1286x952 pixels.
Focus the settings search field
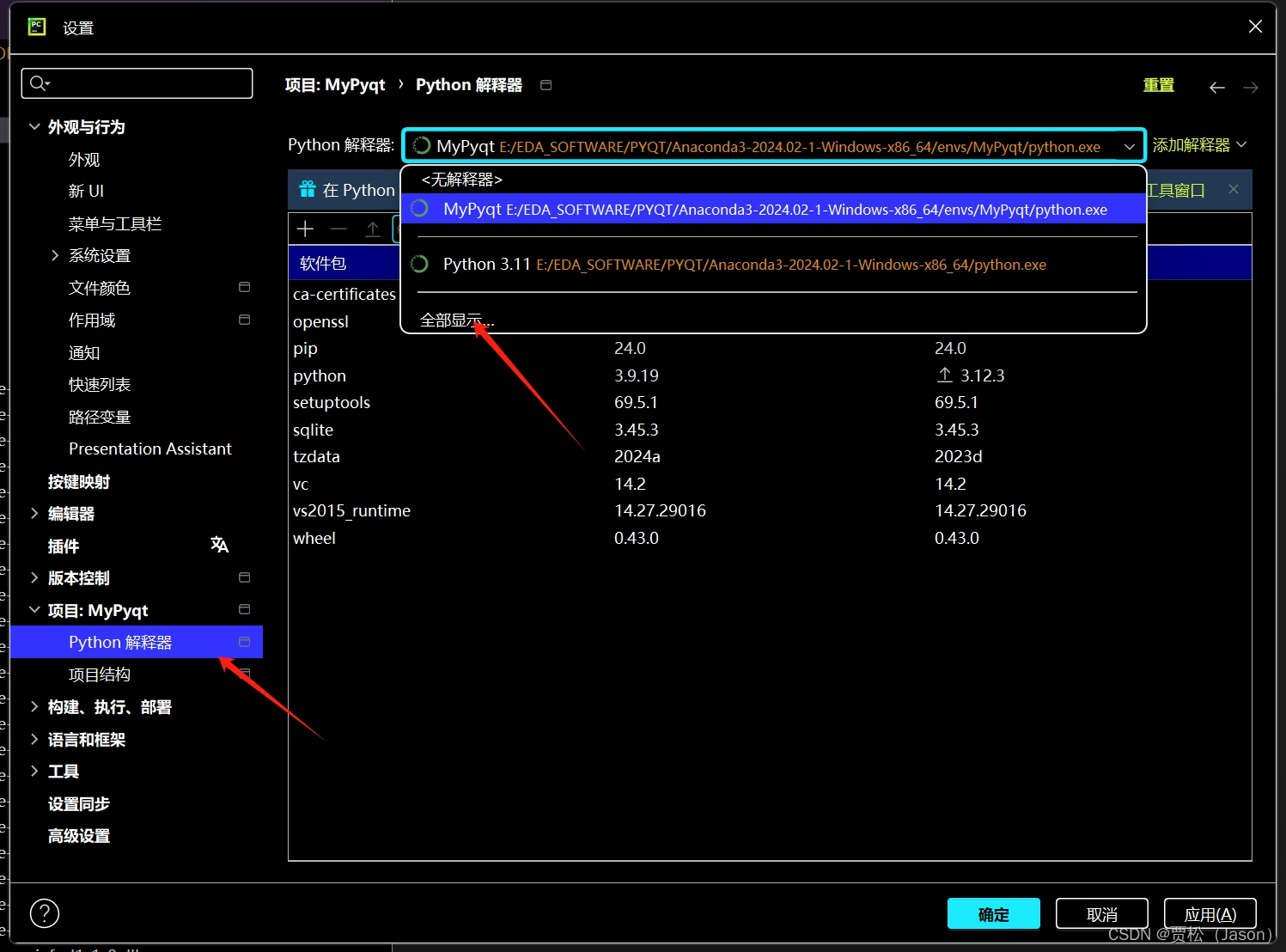137,83
